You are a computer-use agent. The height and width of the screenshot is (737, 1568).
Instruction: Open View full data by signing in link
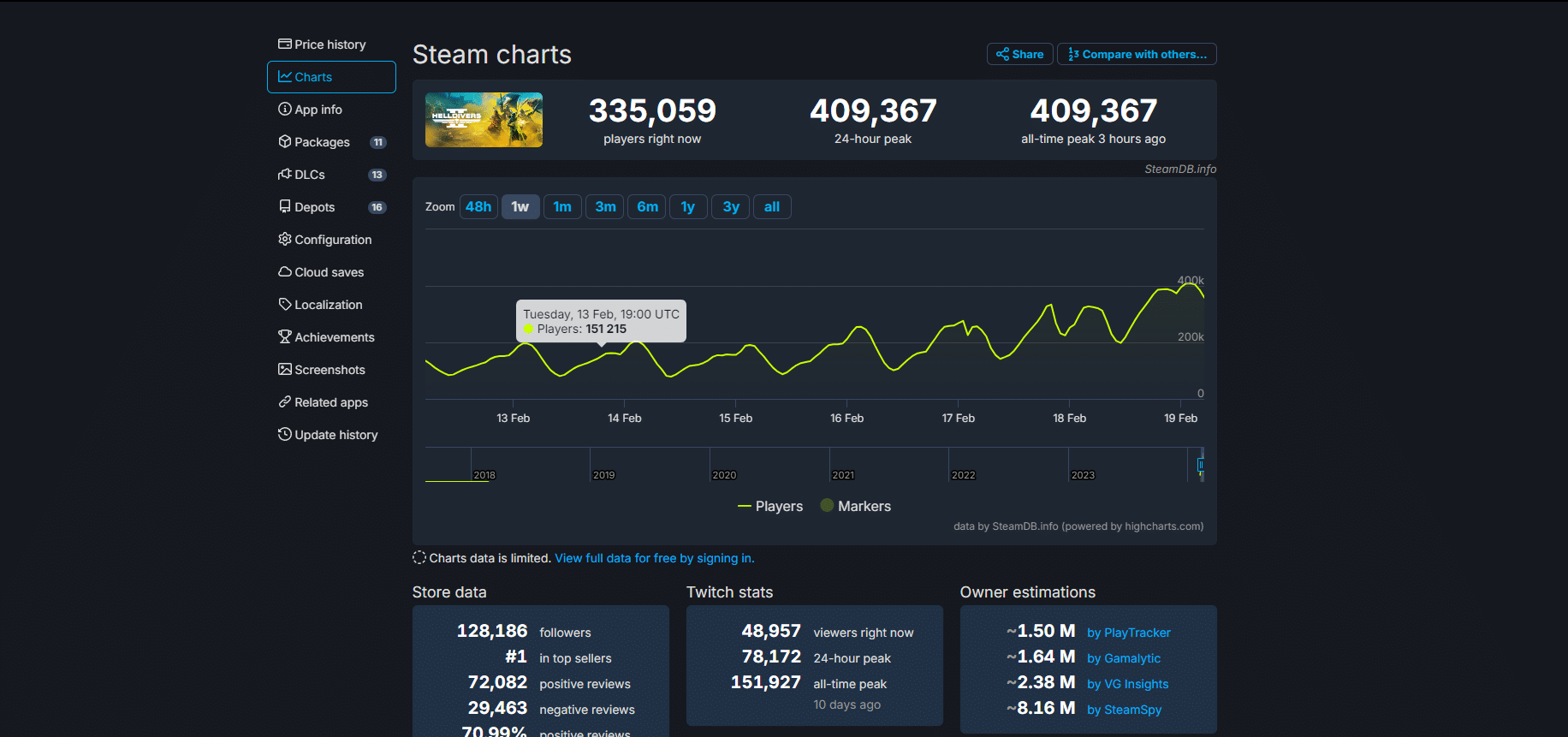pos(654,558)
